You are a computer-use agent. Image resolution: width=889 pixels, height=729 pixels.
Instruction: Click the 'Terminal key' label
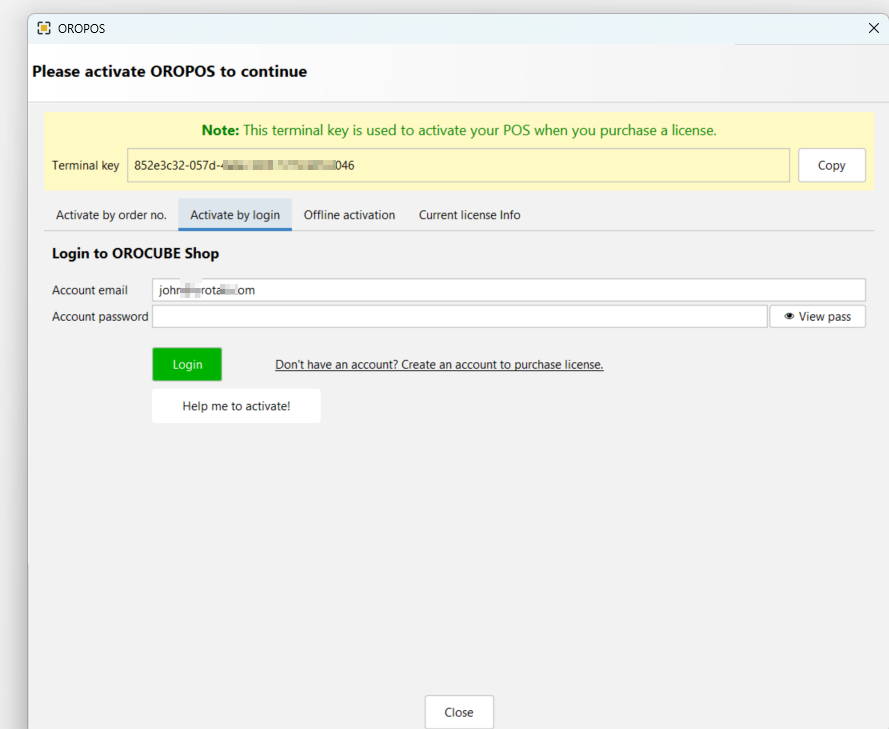tap(86, 165)
